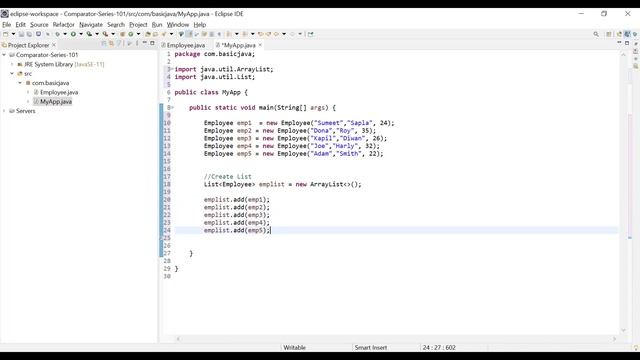Open the Debug configurations dropdown arrow
Image resolution: width=640 pixels, height=360 pixels.
pyautogui.click(x=65, y=34)
